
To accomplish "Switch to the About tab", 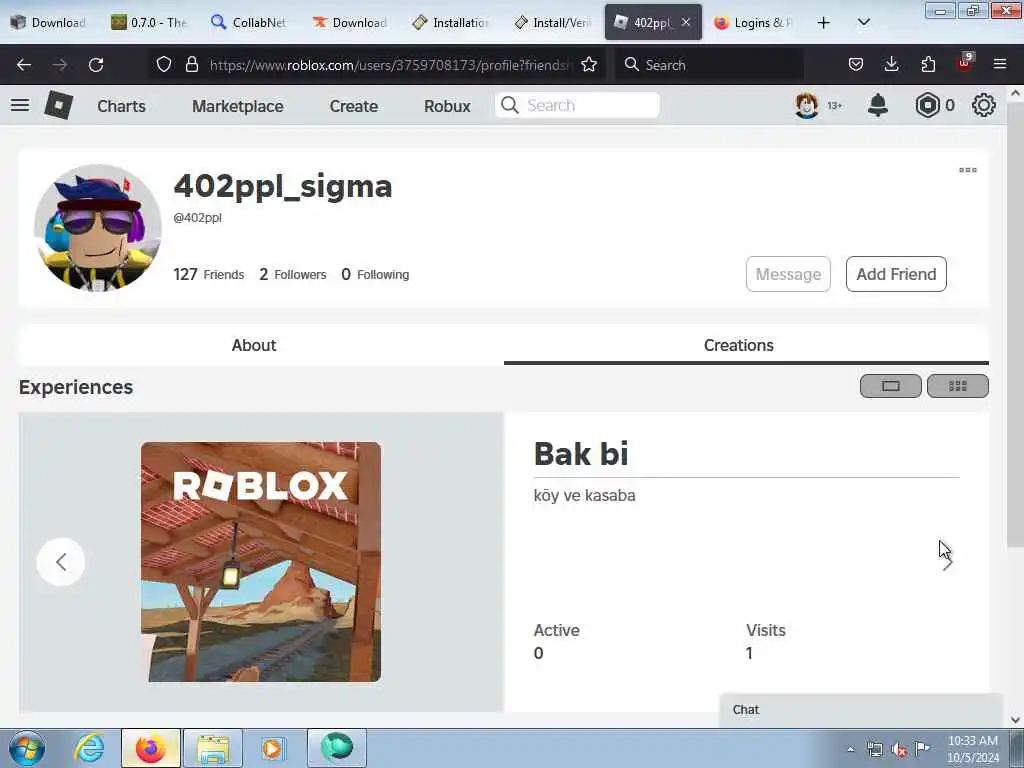I will point(254,345).
